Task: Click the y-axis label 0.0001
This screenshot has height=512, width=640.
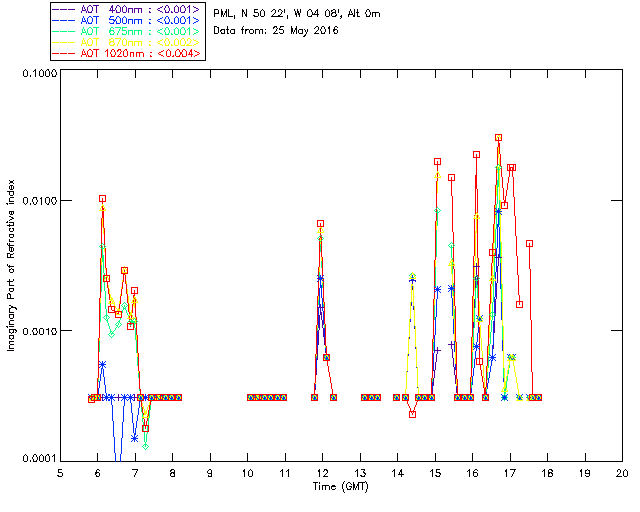Action: click(x=40, y=458)
